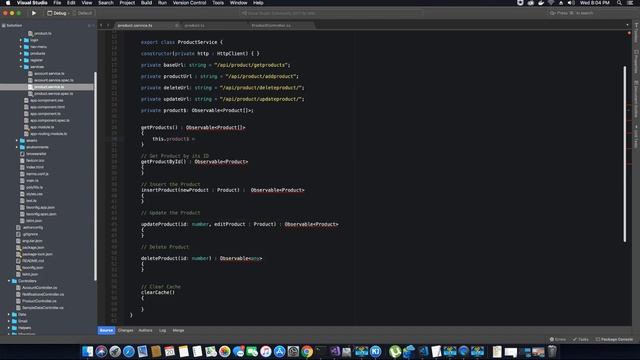
Task: Select account.service.spec.ts file
Action: 54,80
